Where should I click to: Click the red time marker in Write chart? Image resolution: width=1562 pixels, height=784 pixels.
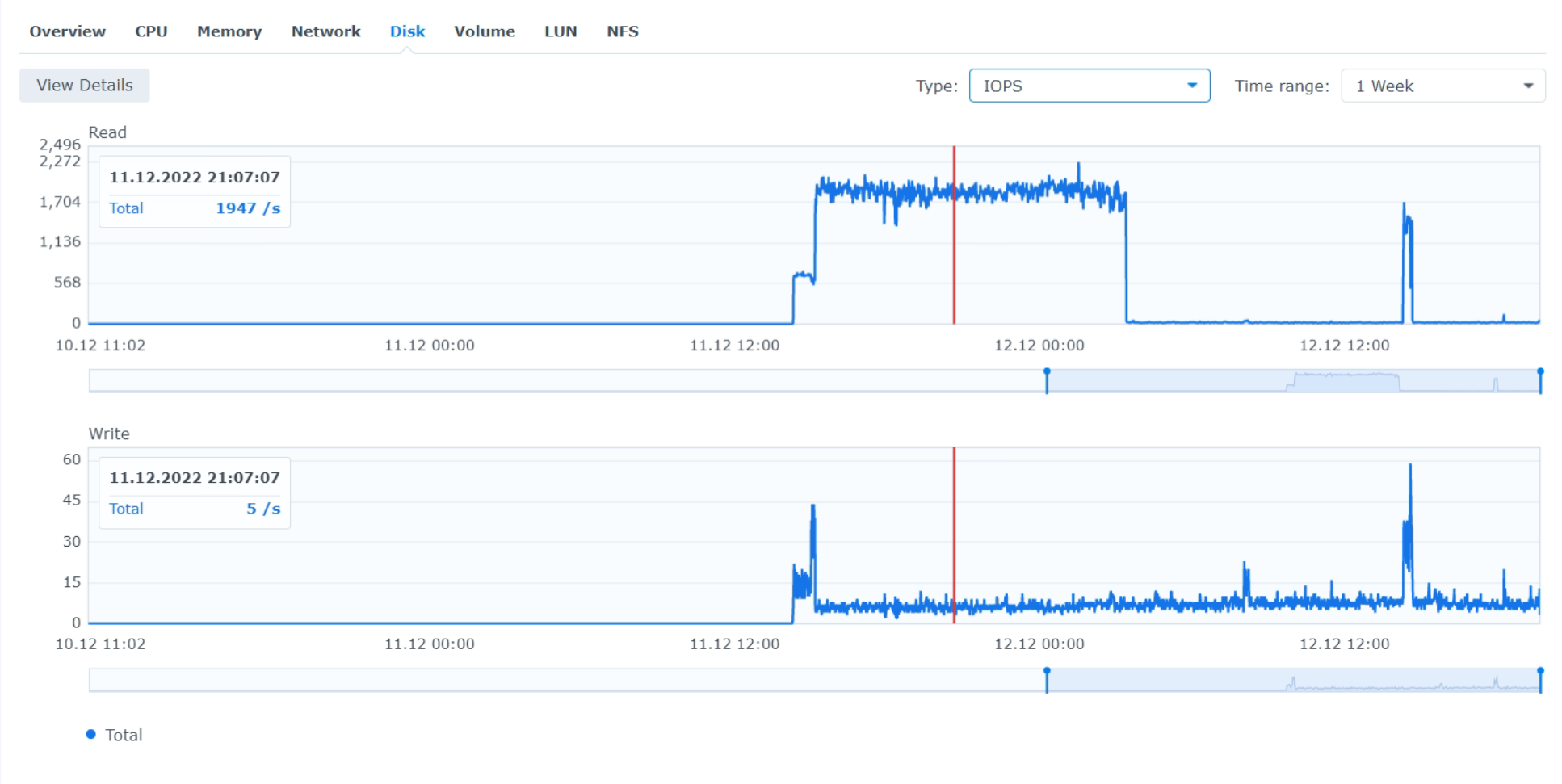(954, 535)
